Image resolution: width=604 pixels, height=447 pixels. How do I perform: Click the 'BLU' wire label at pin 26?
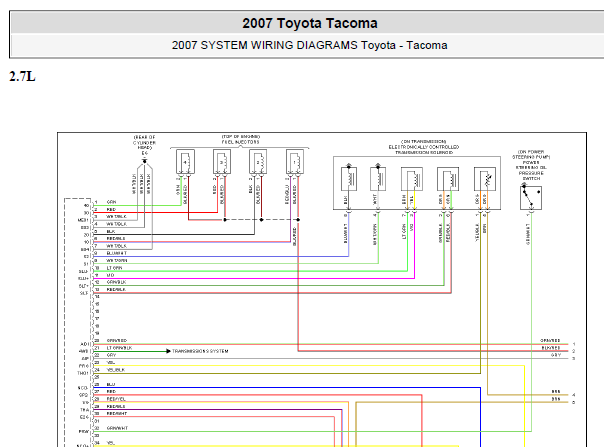point(111,385)
